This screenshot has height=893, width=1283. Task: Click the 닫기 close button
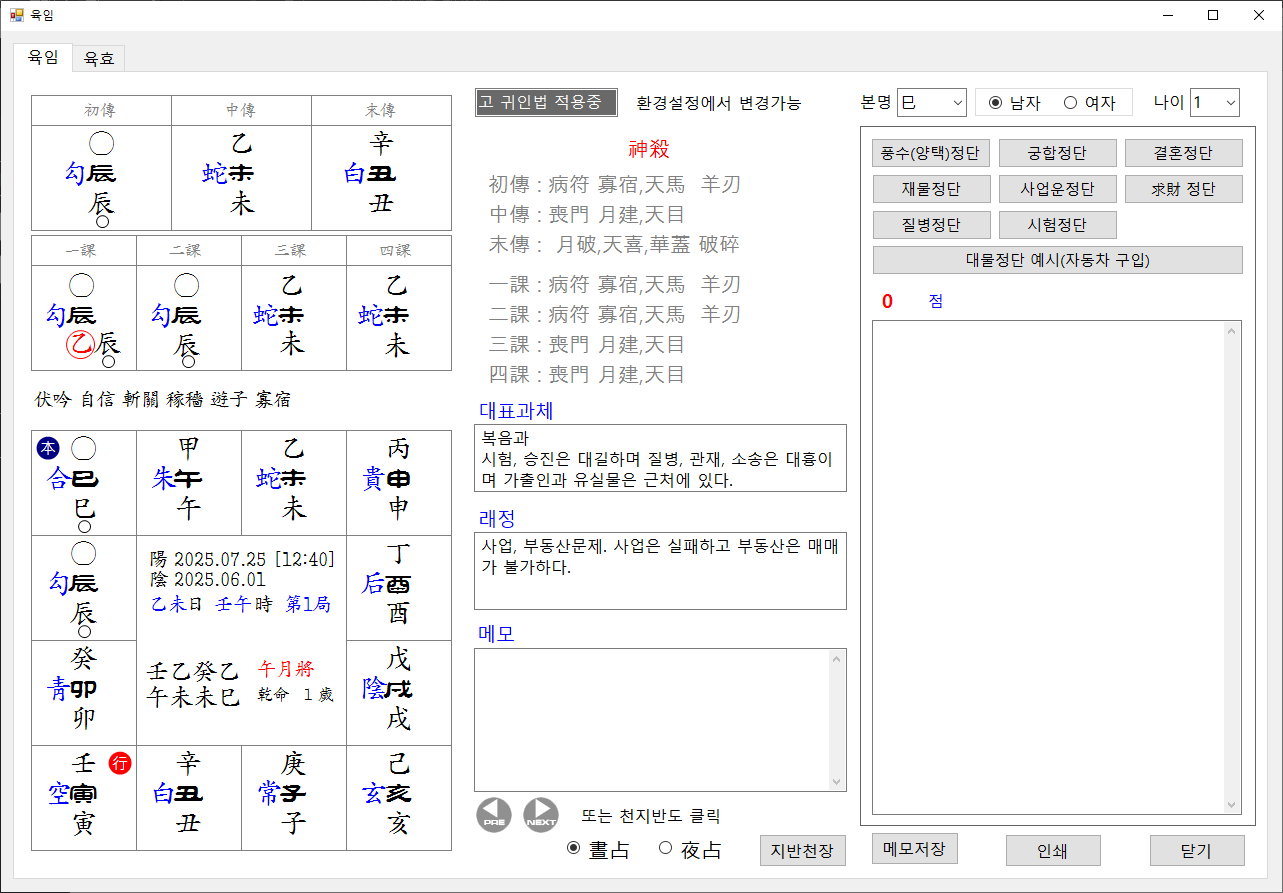click(x=1197, y=851)
